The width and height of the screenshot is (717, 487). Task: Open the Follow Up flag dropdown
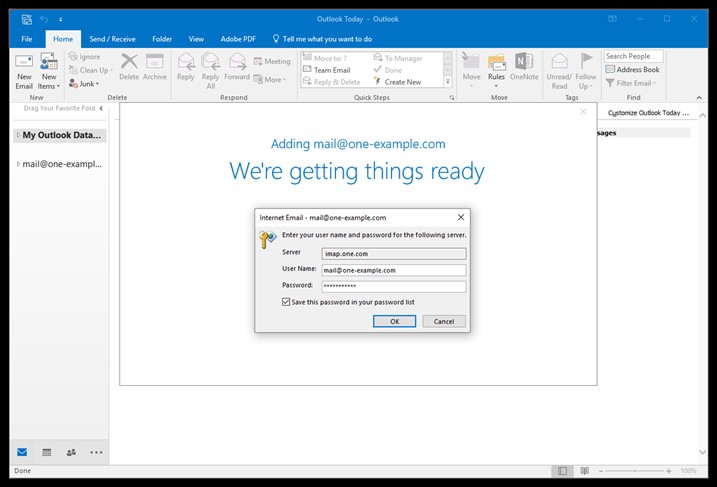pyautogui.click(x=586, y=71)
